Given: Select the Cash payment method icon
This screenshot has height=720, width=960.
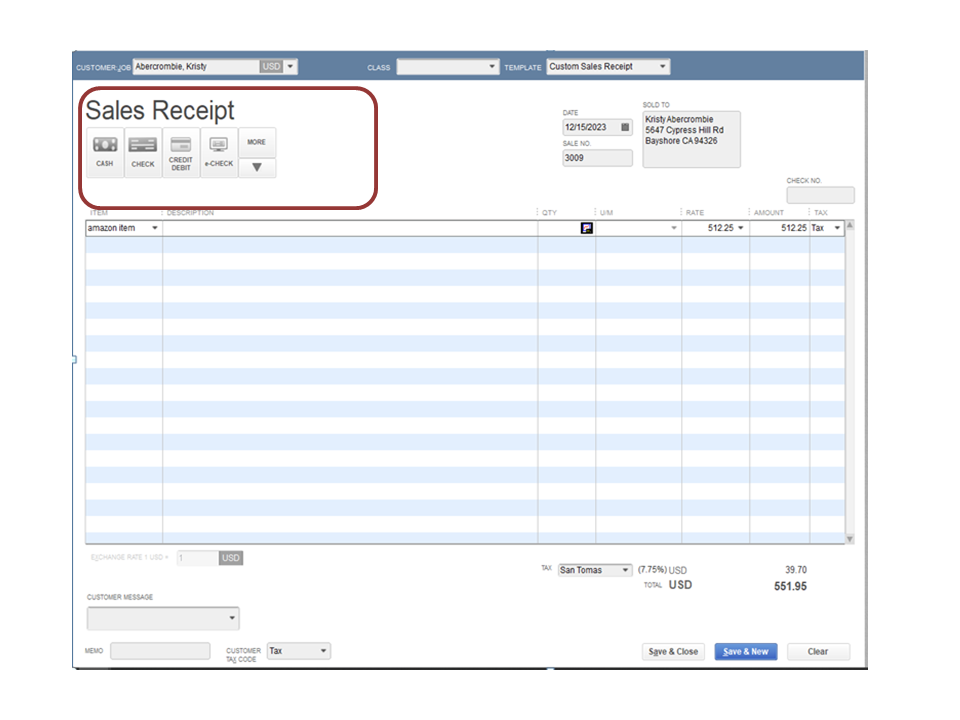Looking at the screenshot, I should click(x=105, y=152).
